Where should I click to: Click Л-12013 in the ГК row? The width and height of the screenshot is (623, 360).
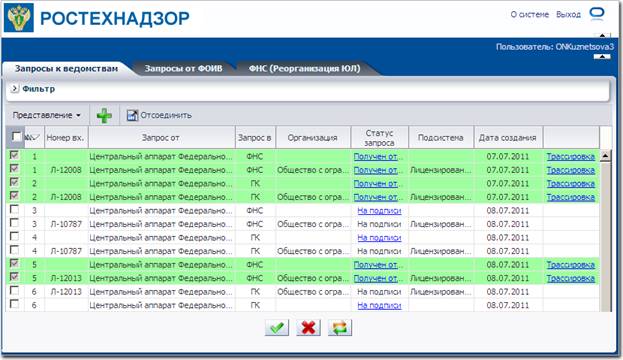(66, 292)
